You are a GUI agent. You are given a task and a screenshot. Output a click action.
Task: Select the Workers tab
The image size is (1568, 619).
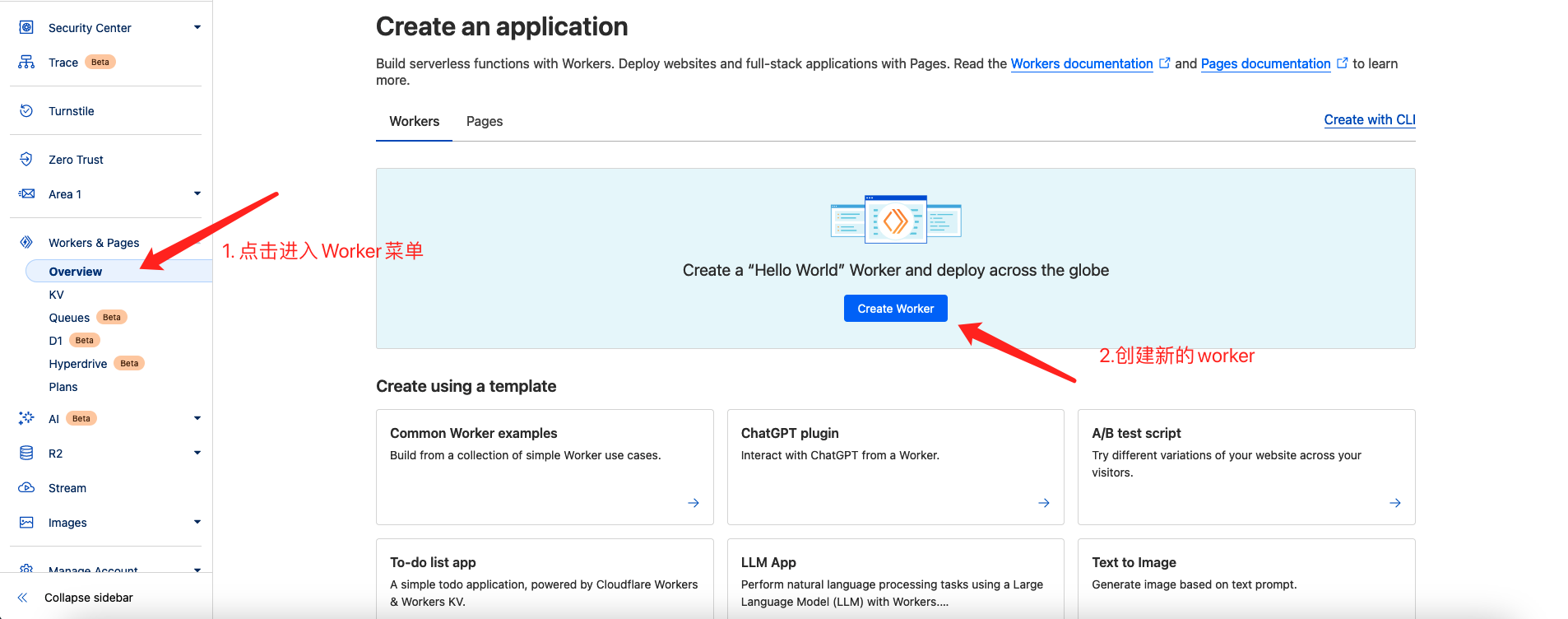coord(414,121)
